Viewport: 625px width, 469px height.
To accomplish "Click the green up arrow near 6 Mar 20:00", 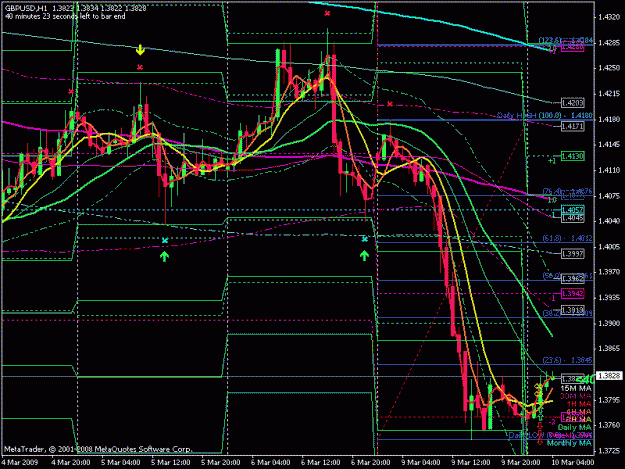I will pos(364,255).
